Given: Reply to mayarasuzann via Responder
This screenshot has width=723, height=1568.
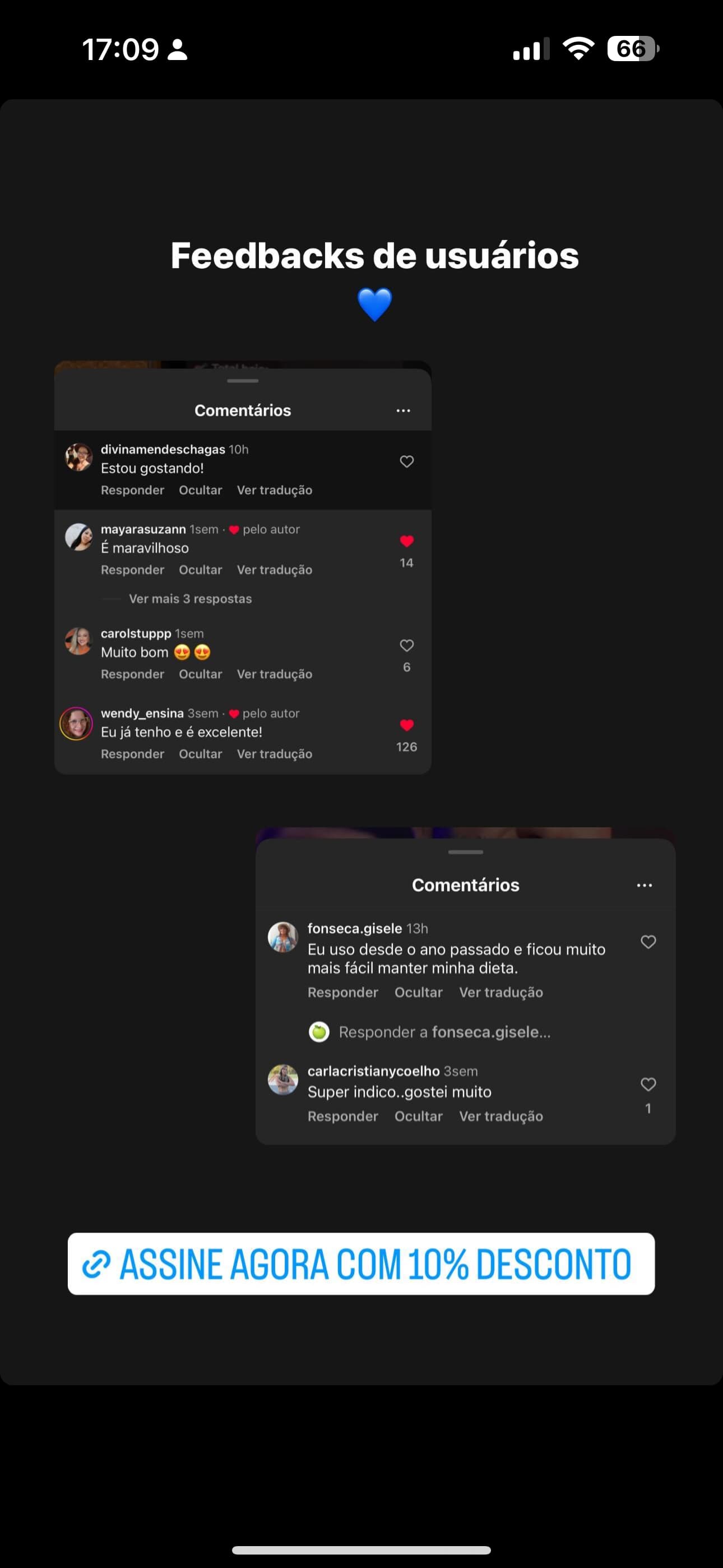Looking at the screenshot, I should click(132, 570).
